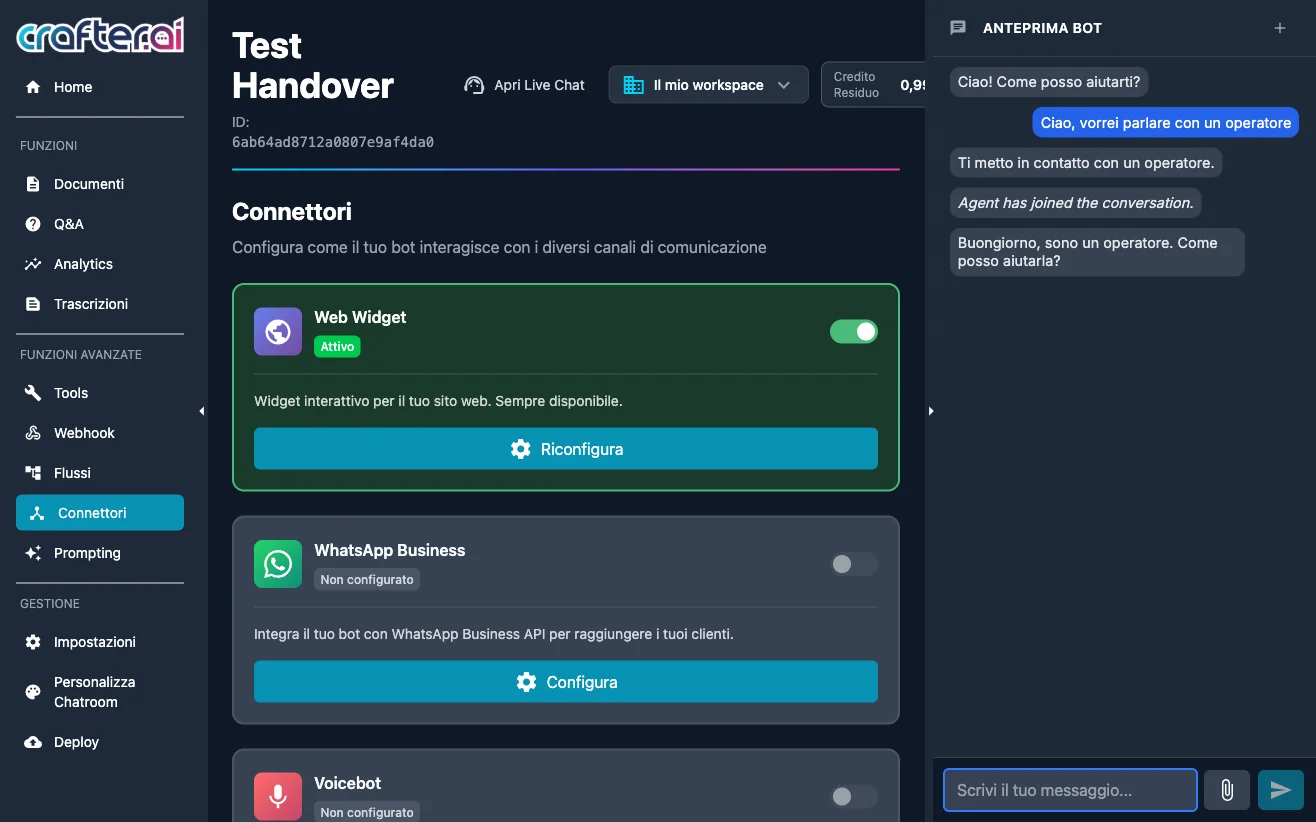Open Apri Live Chat
Screen dimensions: 1316x822
pyautogui.click(x=525, y=85)
